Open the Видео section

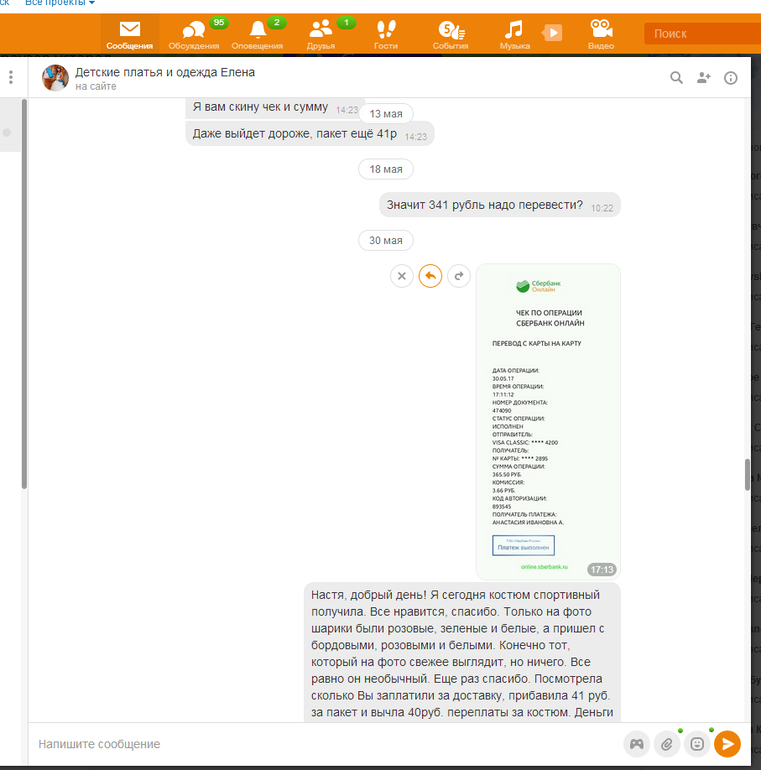pyautogui.click(x=601, y=34)
